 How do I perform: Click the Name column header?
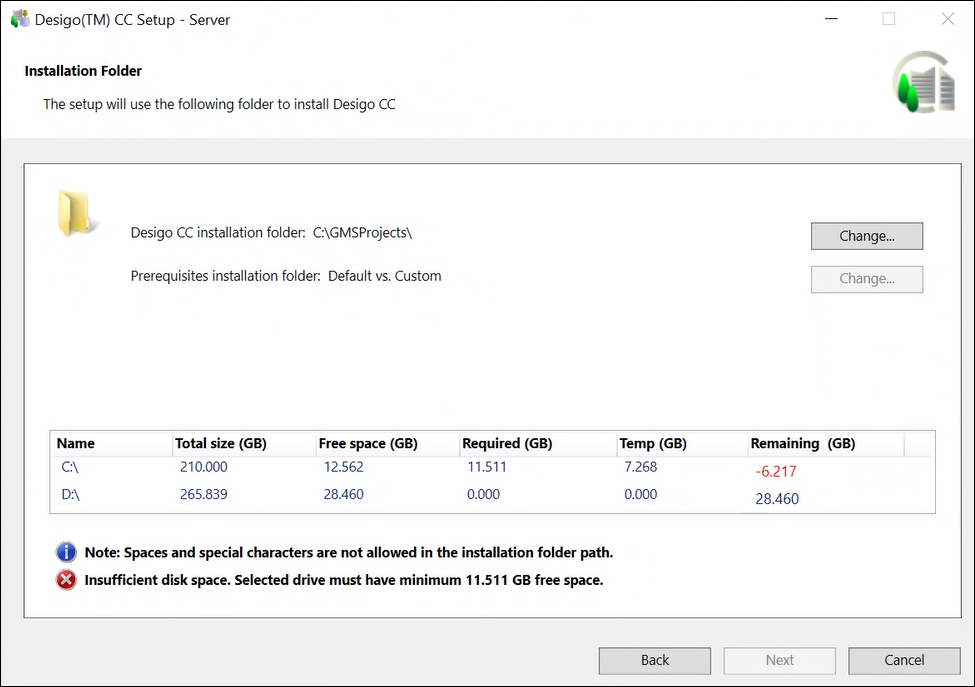(76, 443)
